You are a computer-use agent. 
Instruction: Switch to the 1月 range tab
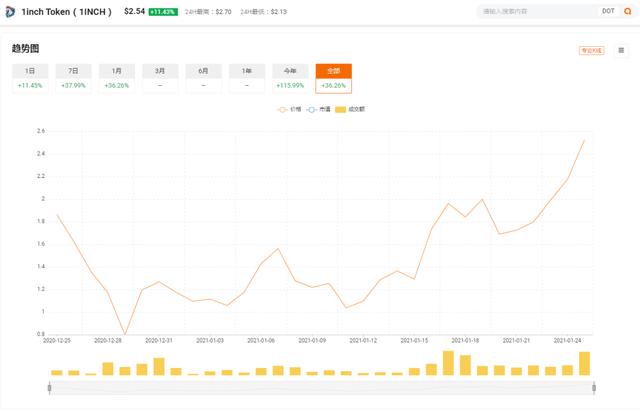[x=117, y=78]
